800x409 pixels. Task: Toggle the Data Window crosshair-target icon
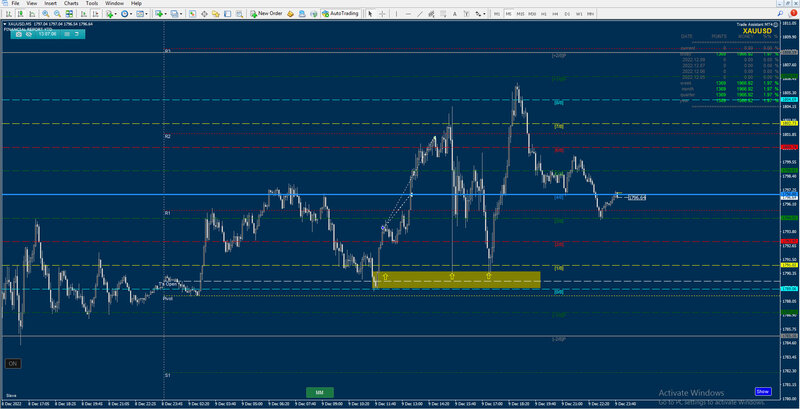coord(204,14)
